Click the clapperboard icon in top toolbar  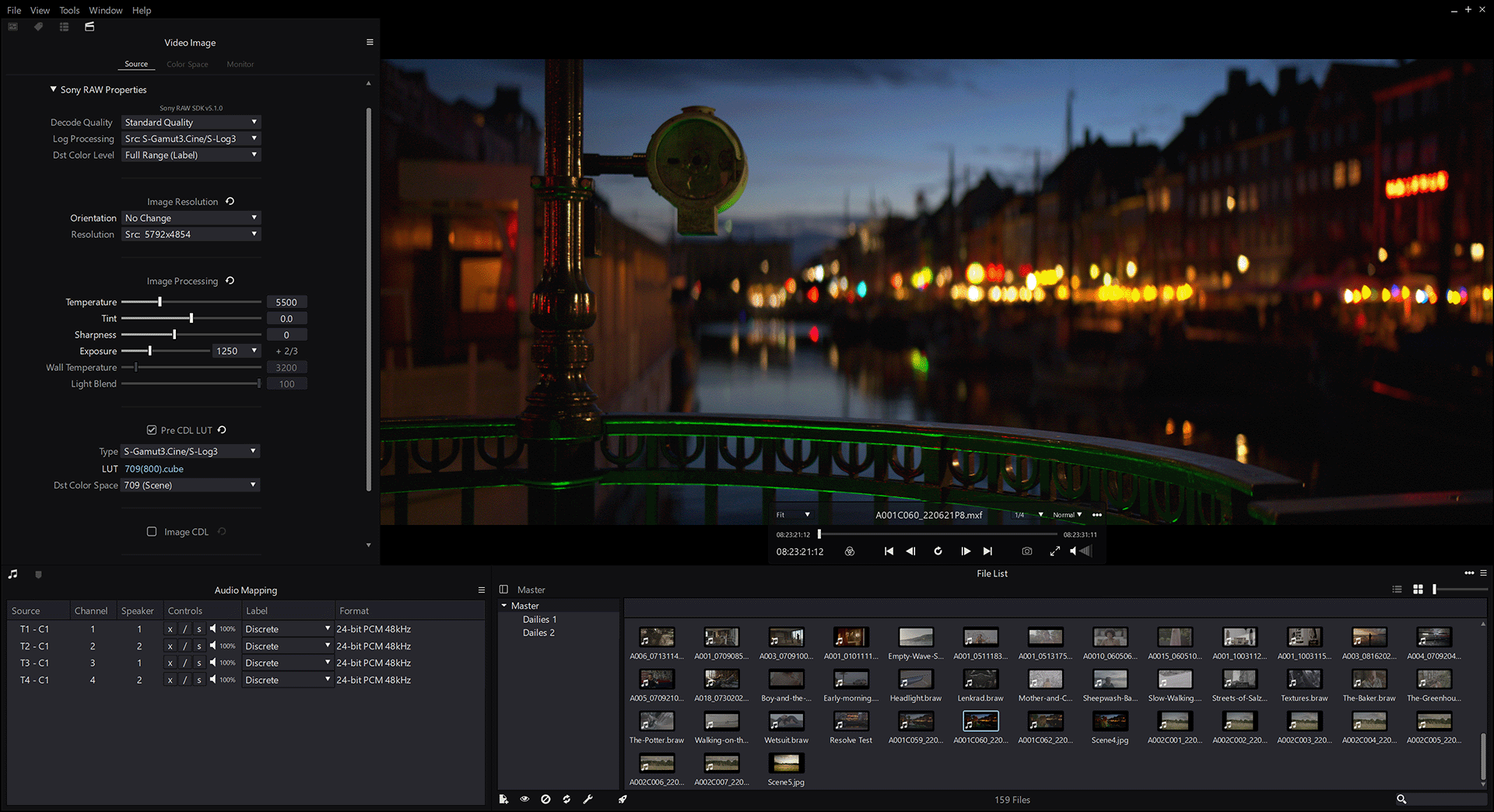click(89, 26)
